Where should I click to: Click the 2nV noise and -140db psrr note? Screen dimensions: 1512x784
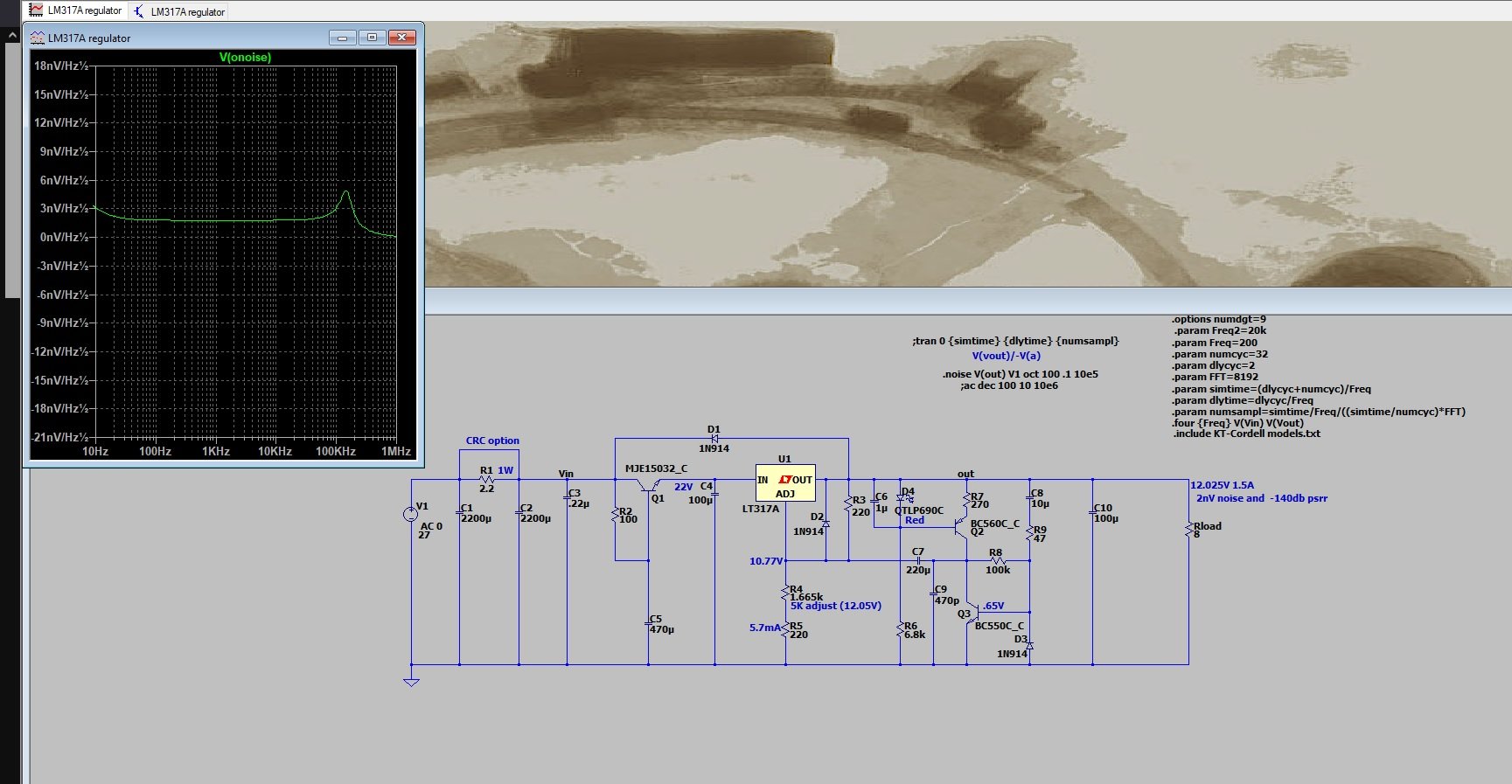(1262, 498)
